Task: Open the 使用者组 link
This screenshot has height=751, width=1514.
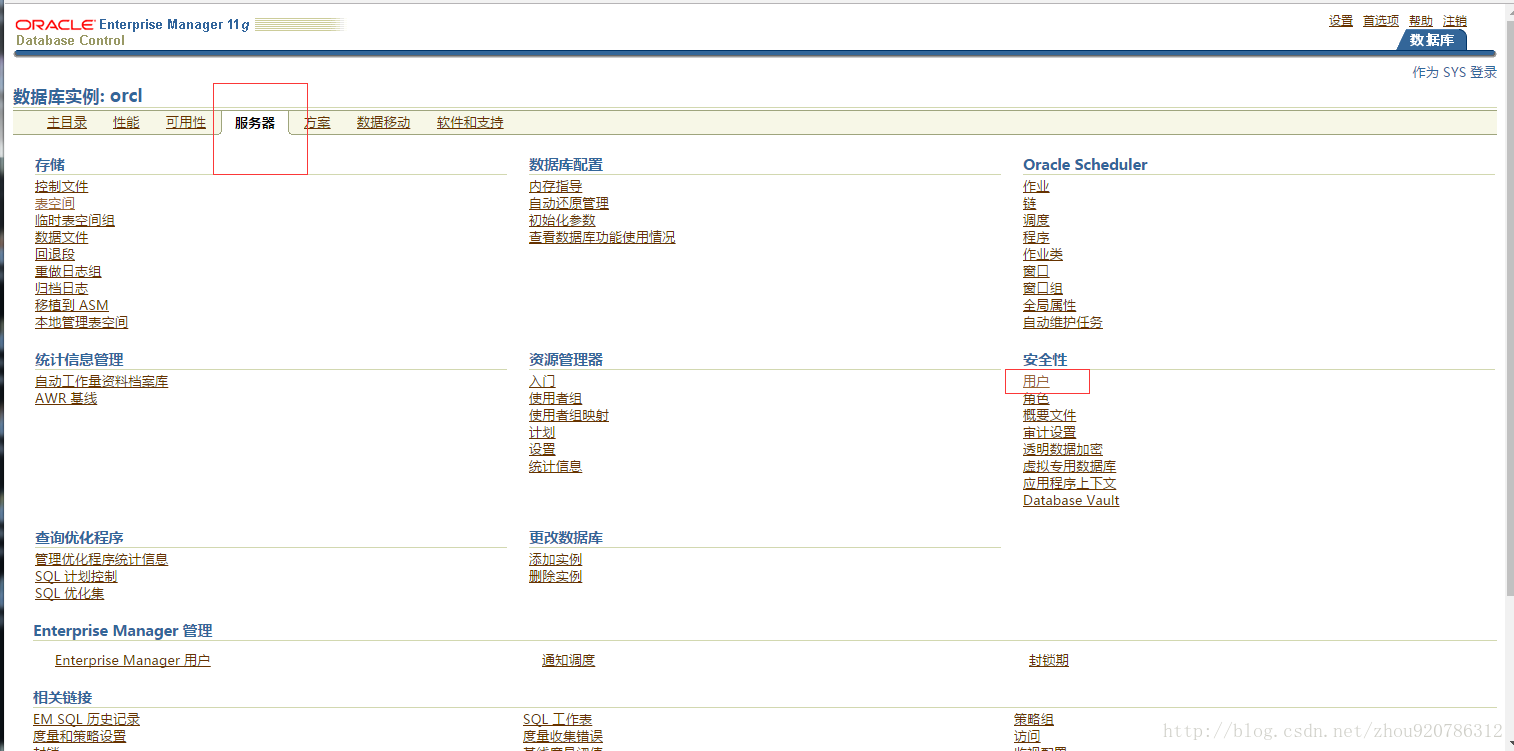Action: pyautogui.click(x=556, y=399)
